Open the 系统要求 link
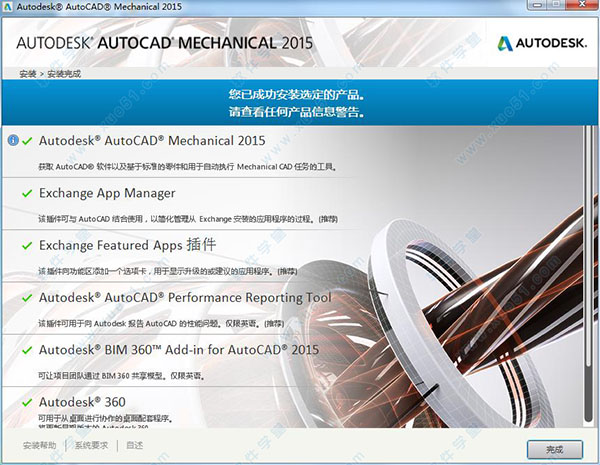 click(x=91, y=445)
